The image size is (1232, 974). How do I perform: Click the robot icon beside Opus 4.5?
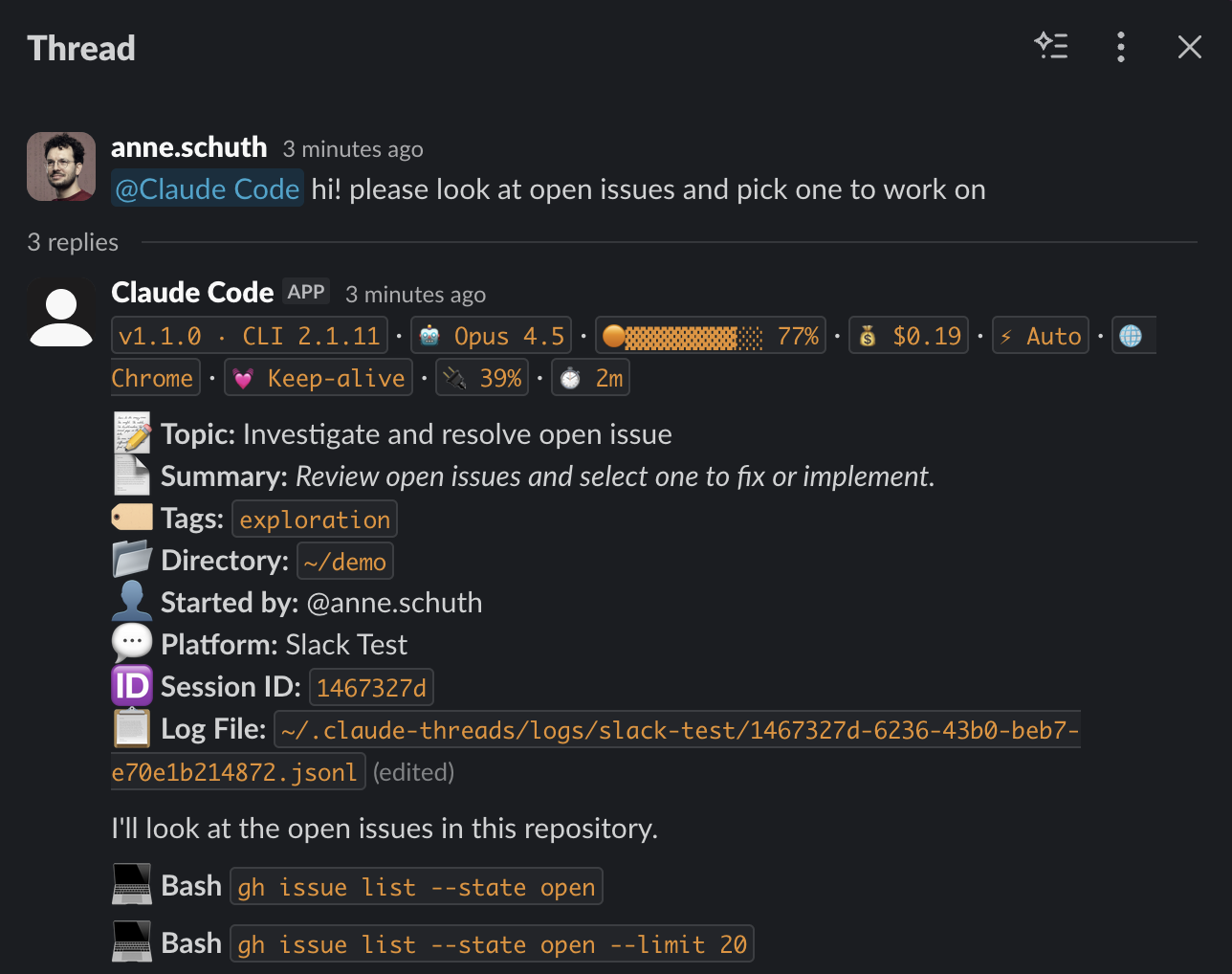point(429,336)
